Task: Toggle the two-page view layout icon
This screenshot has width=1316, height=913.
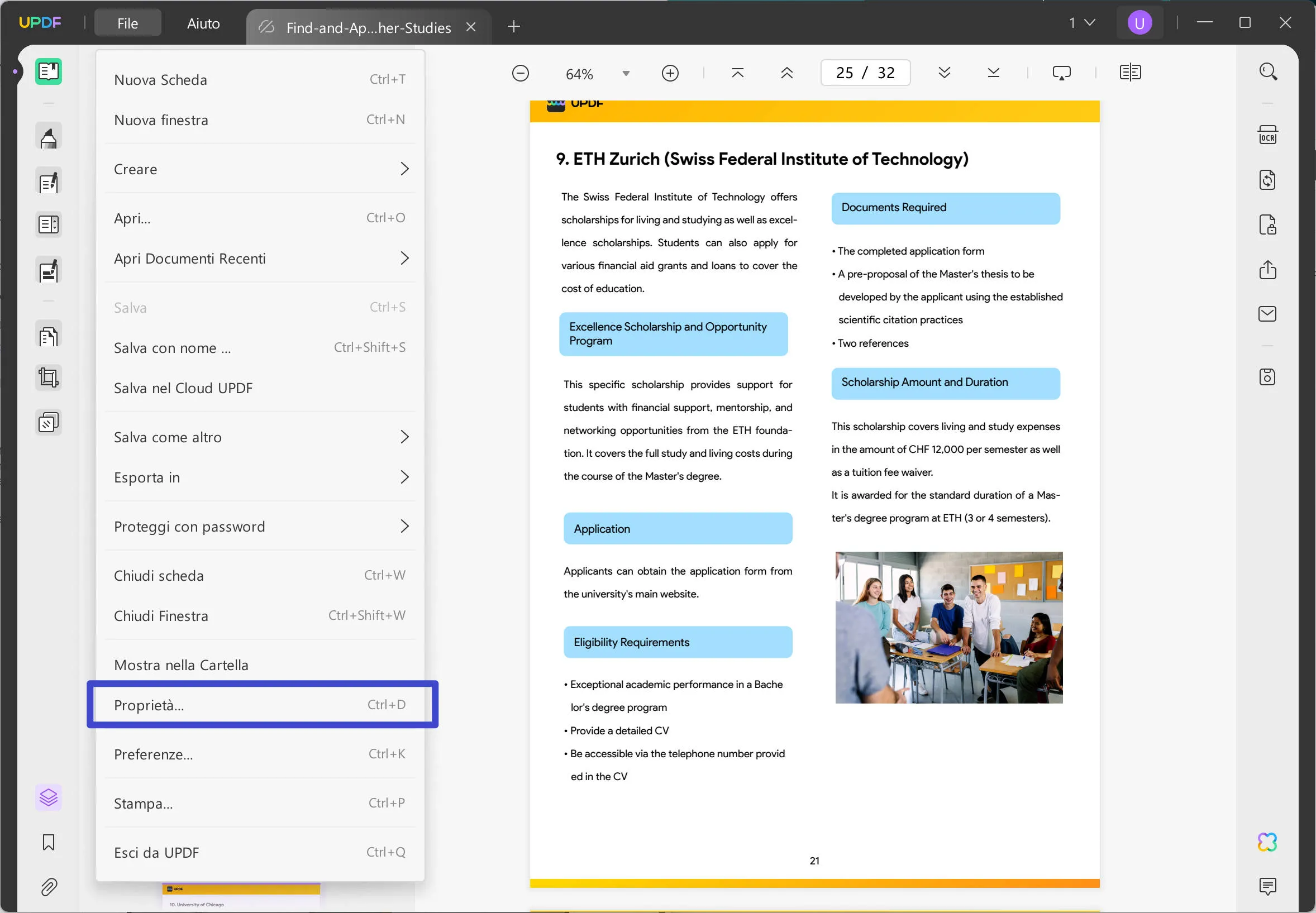Action: (1130, 73)
